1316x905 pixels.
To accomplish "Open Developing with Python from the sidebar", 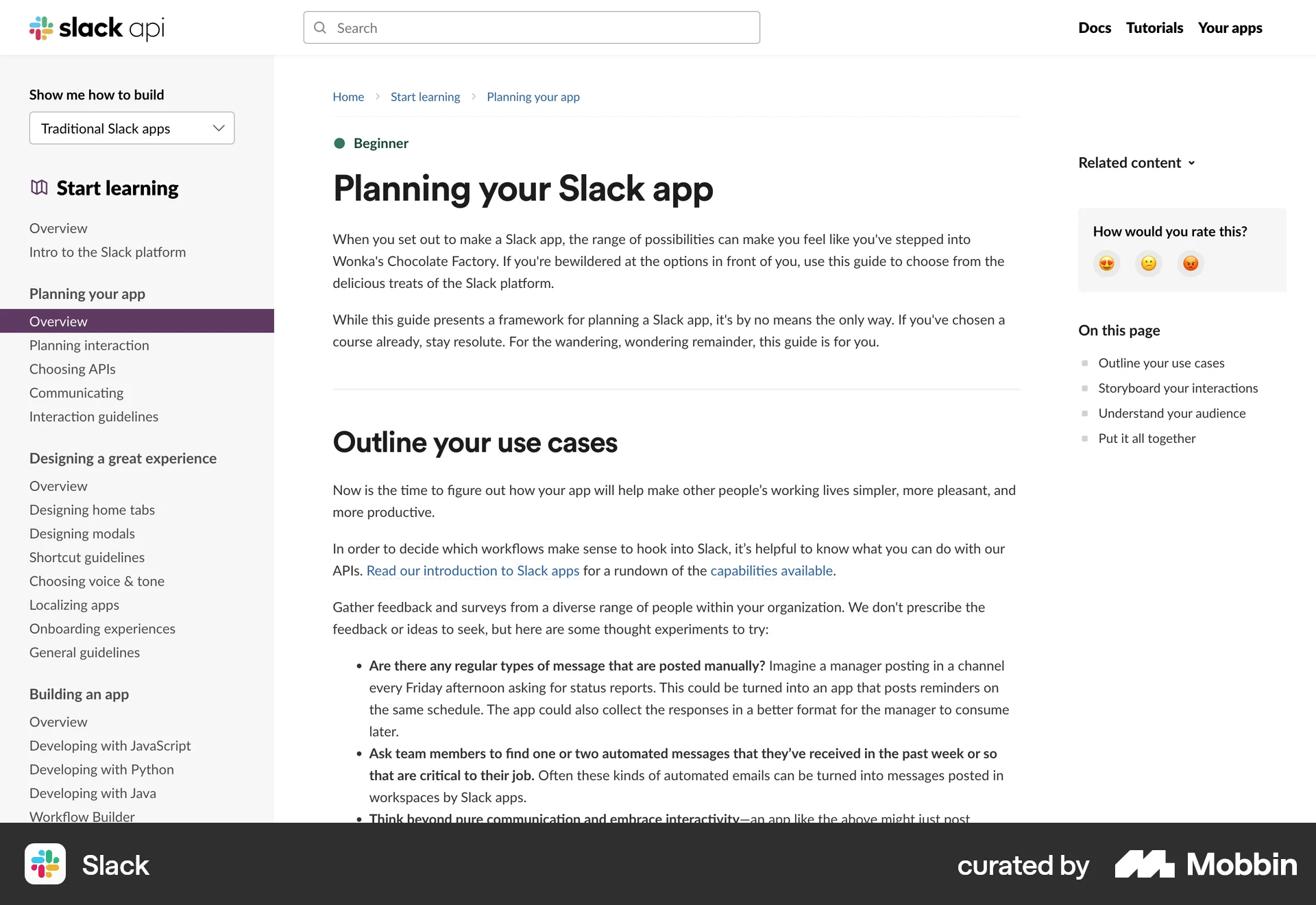I will [x=101, y=769].
